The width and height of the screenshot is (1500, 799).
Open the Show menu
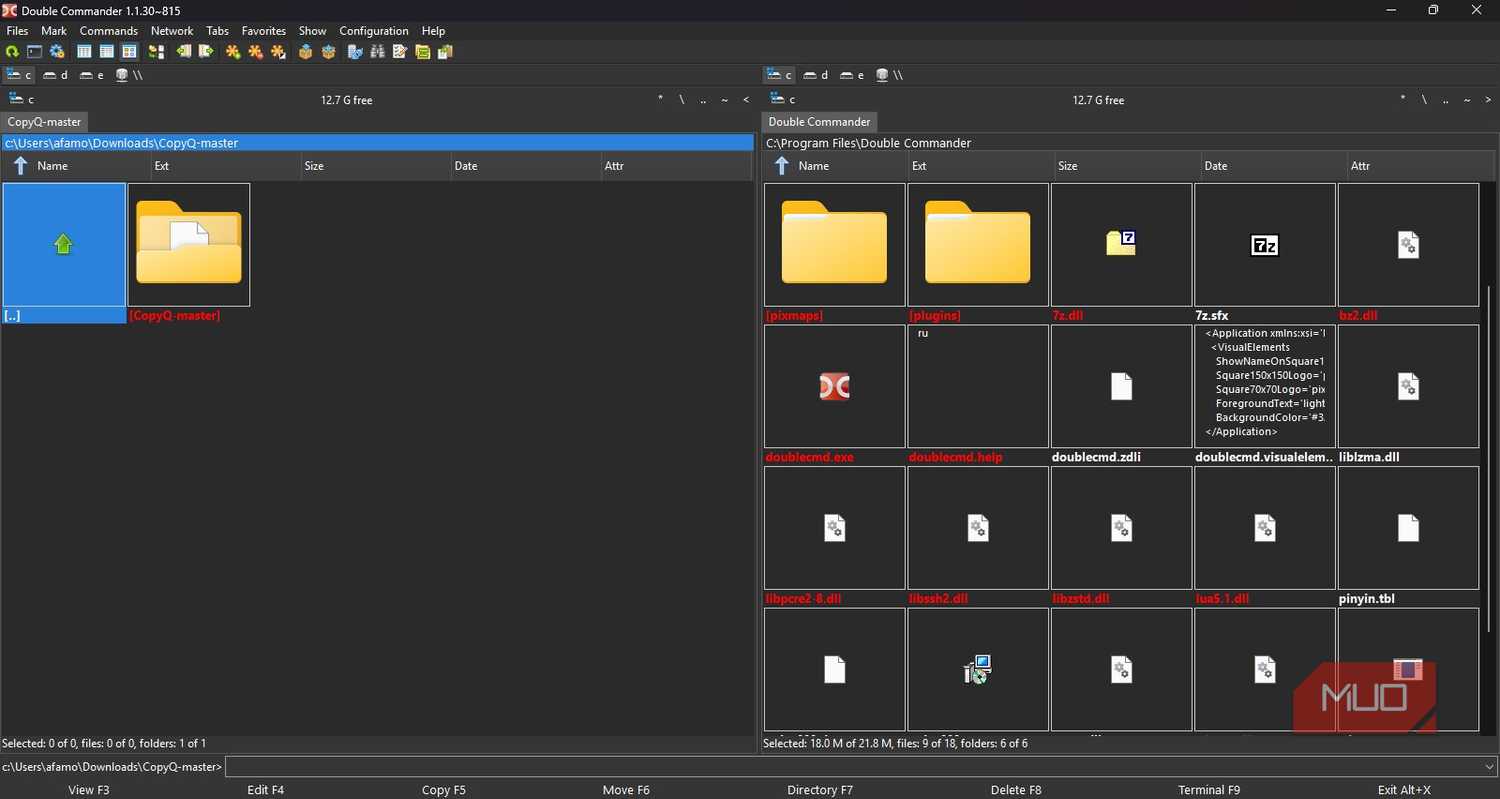click(x=313, y=31)
